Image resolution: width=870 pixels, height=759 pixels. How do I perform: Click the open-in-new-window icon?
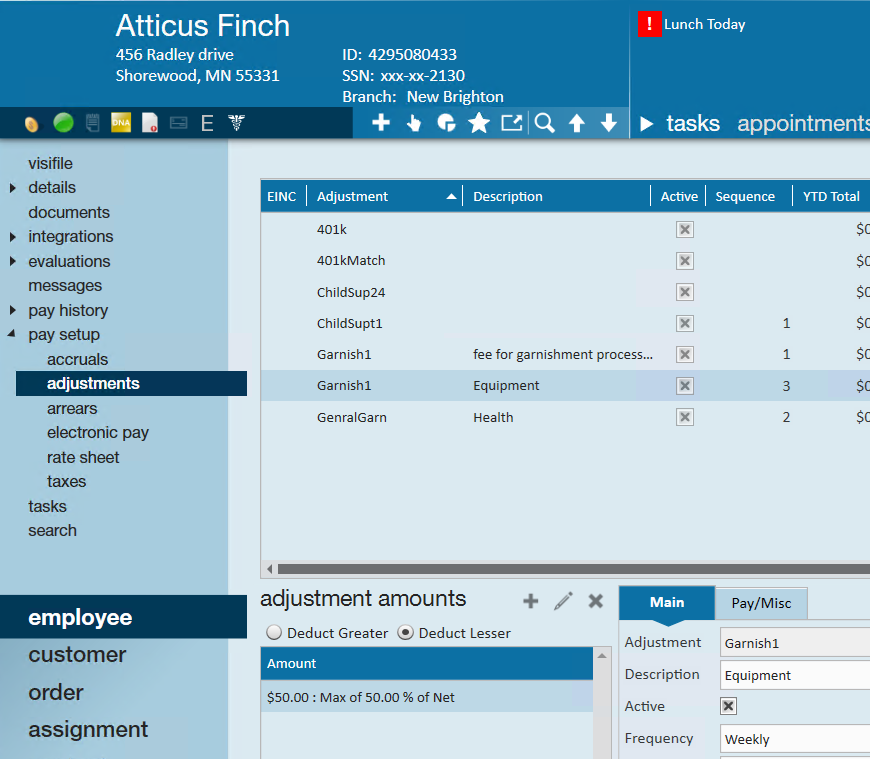(x=512, y=123)
